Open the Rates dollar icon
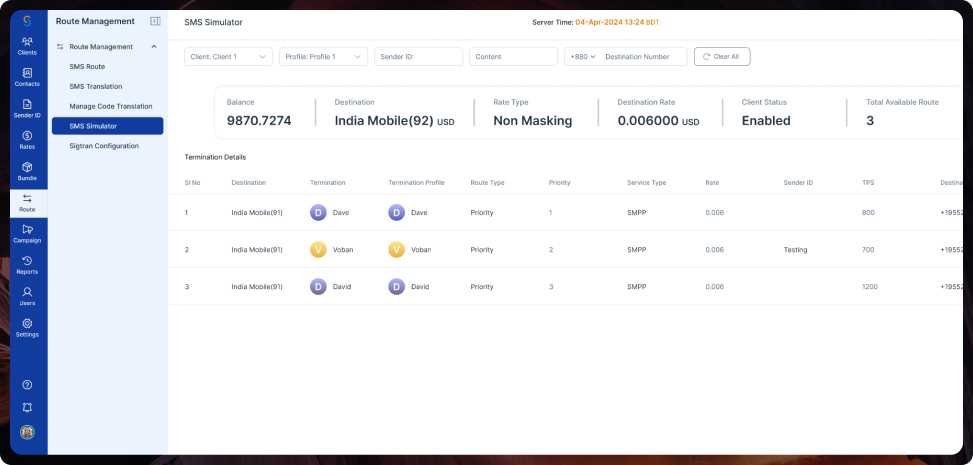This screenshot has width=973, height=465. tap(27, 135)
